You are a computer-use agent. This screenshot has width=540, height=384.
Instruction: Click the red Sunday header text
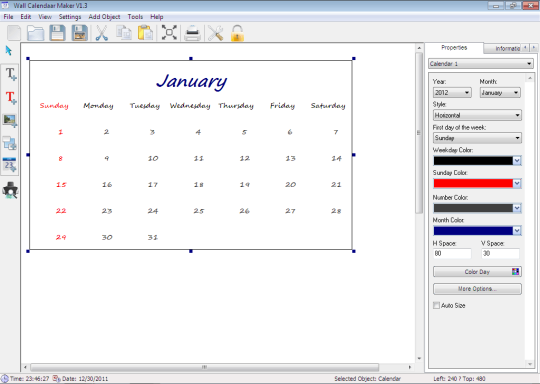tap(54, 106)
